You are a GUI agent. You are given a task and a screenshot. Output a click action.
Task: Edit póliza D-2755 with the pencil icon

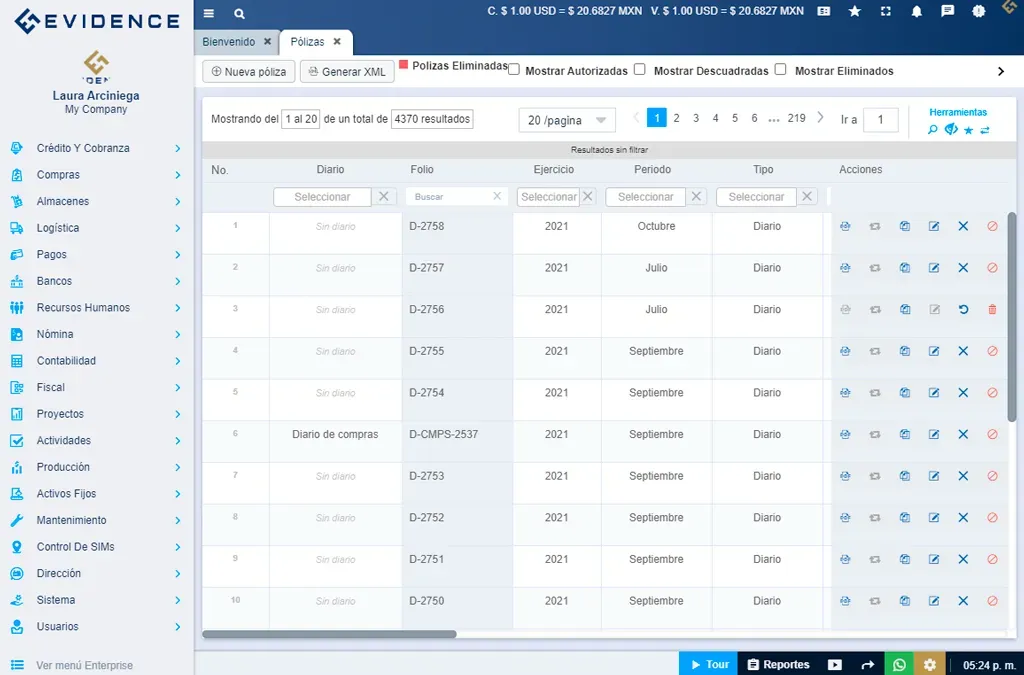(934, 351)
